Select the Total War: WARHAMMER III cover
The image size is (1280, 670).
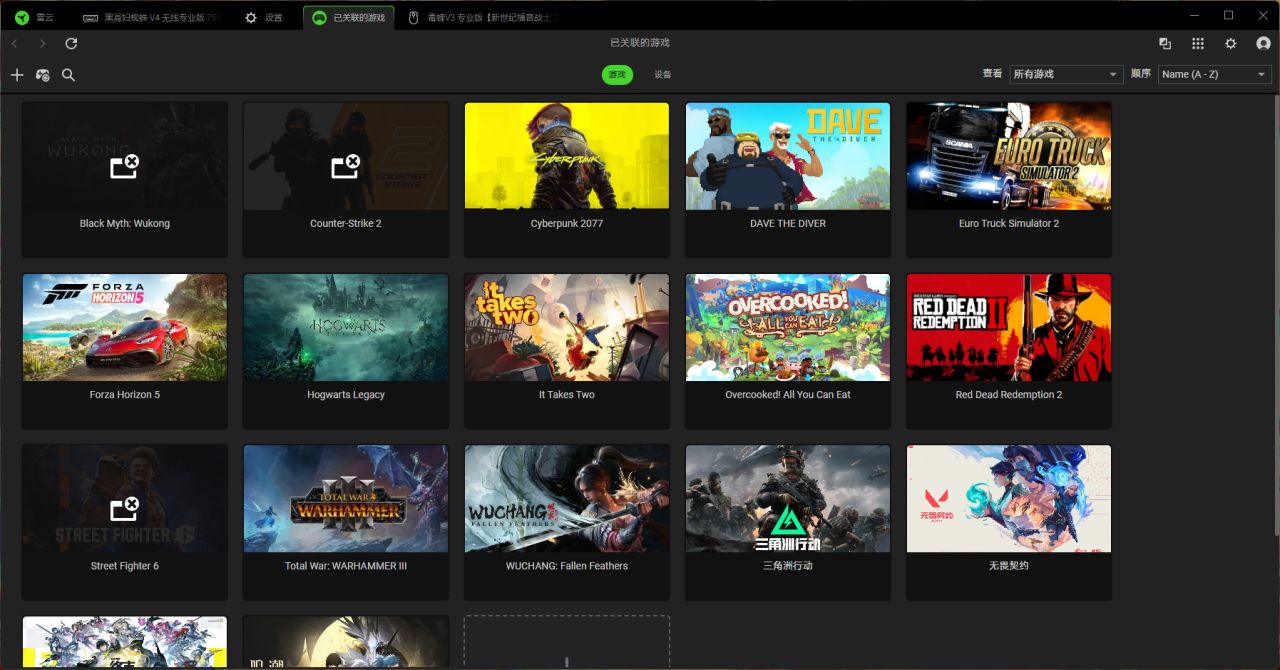(346, 498)
